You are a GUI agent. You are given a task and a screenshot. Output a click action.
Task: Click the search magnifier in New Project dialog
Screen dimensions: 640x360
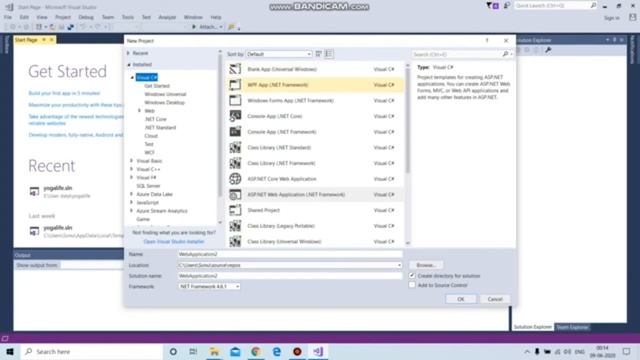pyautogui.click(x=505, y=54)
